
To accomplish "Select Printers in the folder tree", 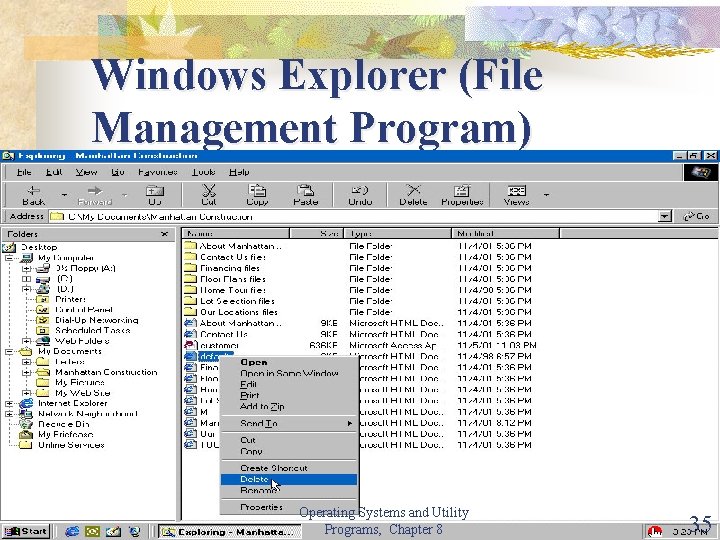I will 70,299.
